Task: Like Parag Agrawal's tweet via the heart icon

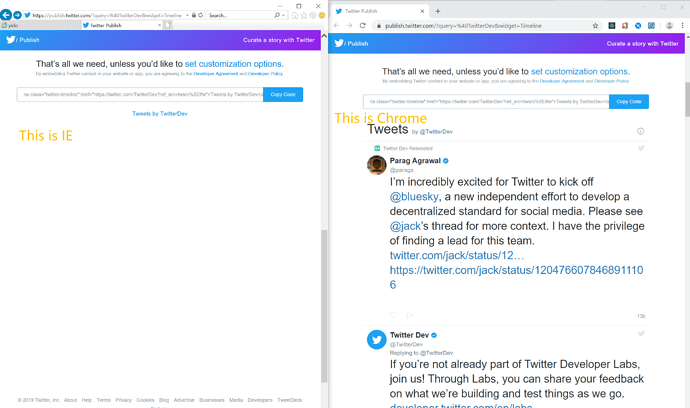Action: click(393, 315)
